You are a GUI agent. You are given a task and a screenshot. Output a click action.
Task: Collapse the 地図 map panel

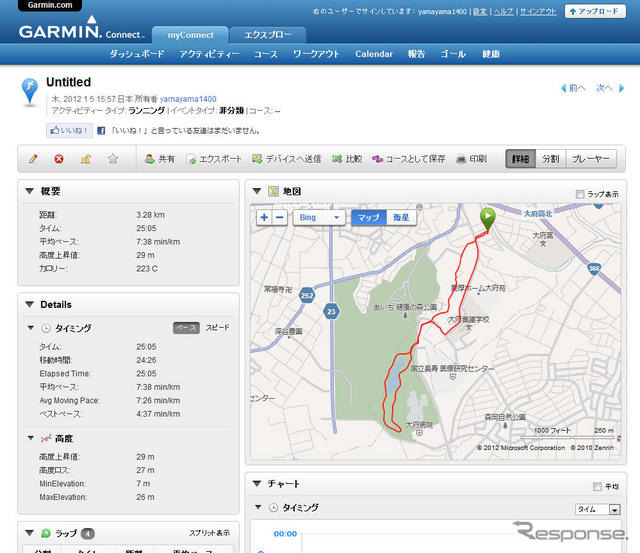click(x=257, y=191)
